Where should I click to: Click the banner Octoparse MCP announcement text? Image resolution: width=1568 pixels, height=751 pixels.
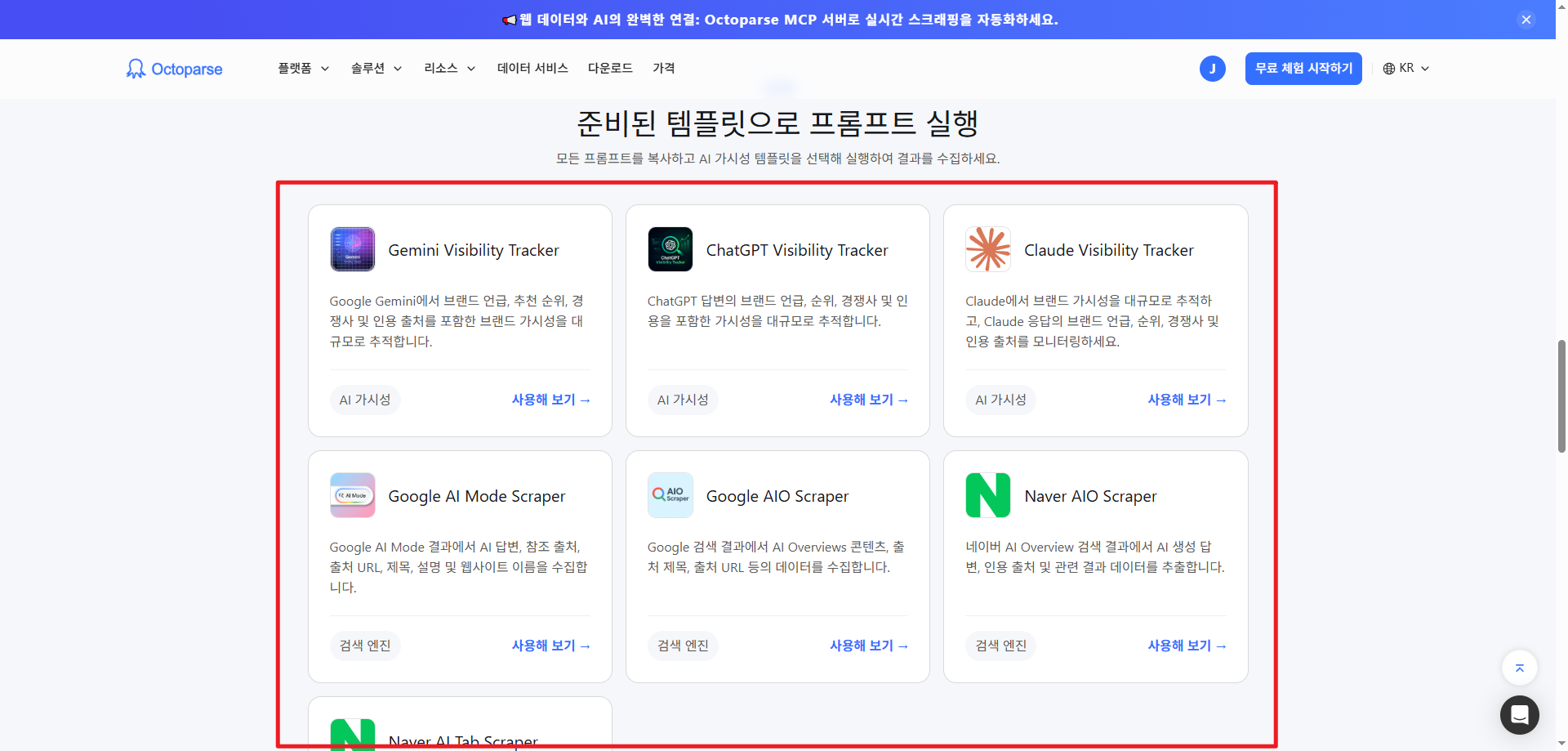point(790,20)
